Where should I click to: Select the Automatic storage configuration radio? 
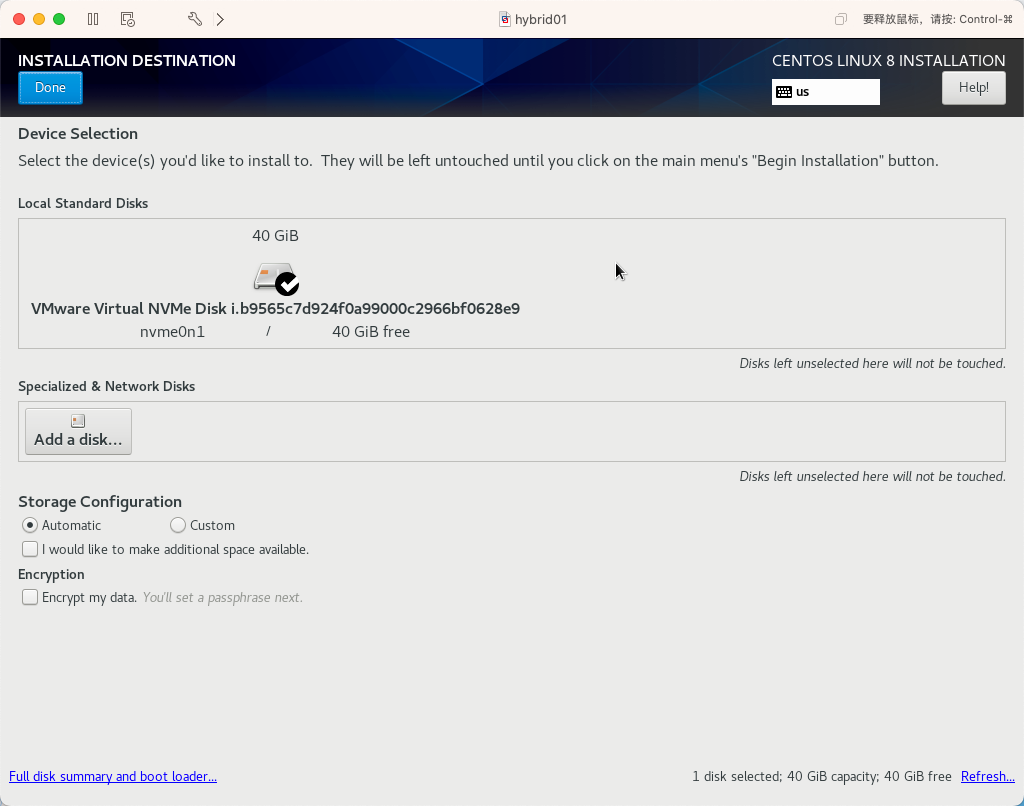(29, 525)
